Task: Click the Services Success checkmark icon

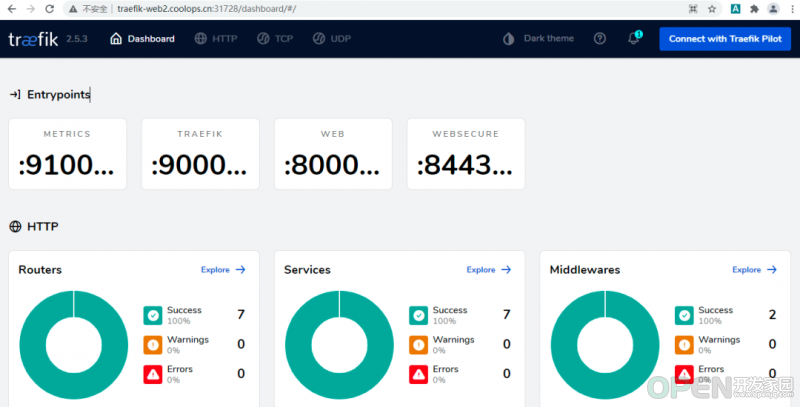Action: (x=418, y=316)
